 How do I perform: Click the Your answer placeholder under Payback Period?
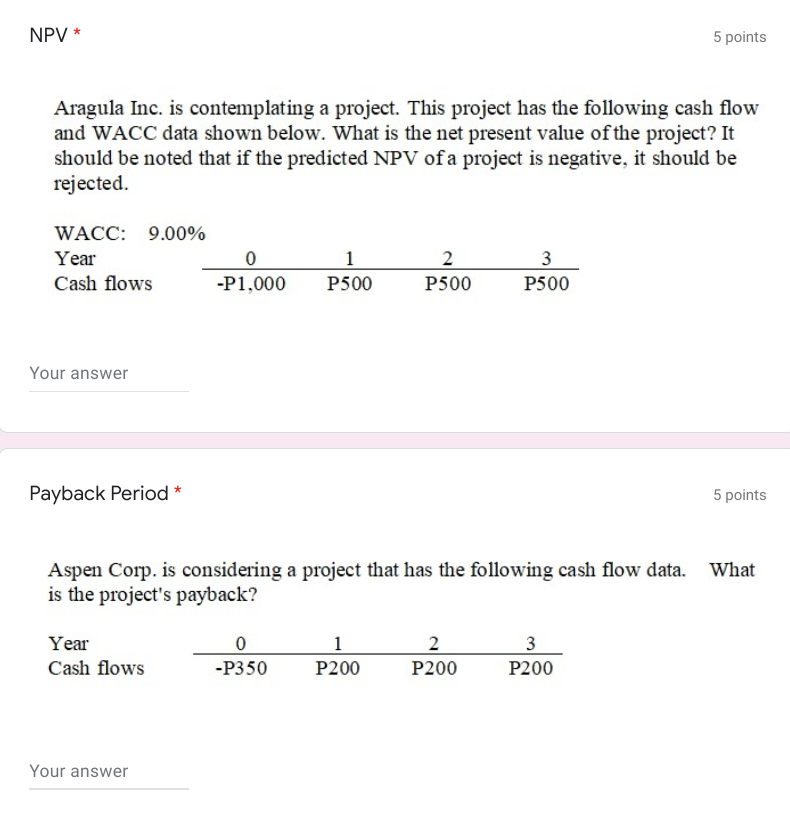(x=79, y=771)
